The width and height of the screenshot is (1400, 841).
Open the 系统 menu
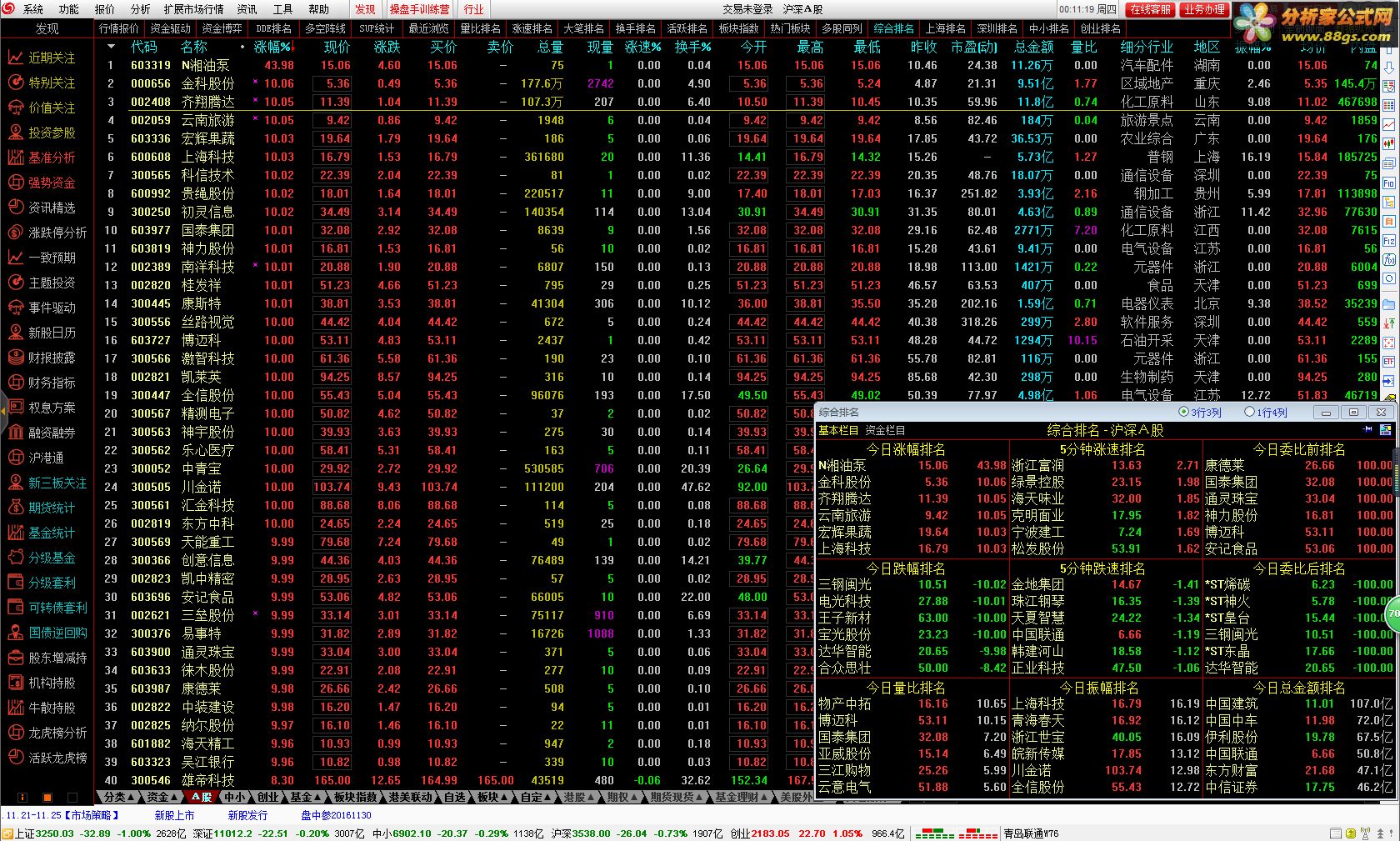point(33,9)
